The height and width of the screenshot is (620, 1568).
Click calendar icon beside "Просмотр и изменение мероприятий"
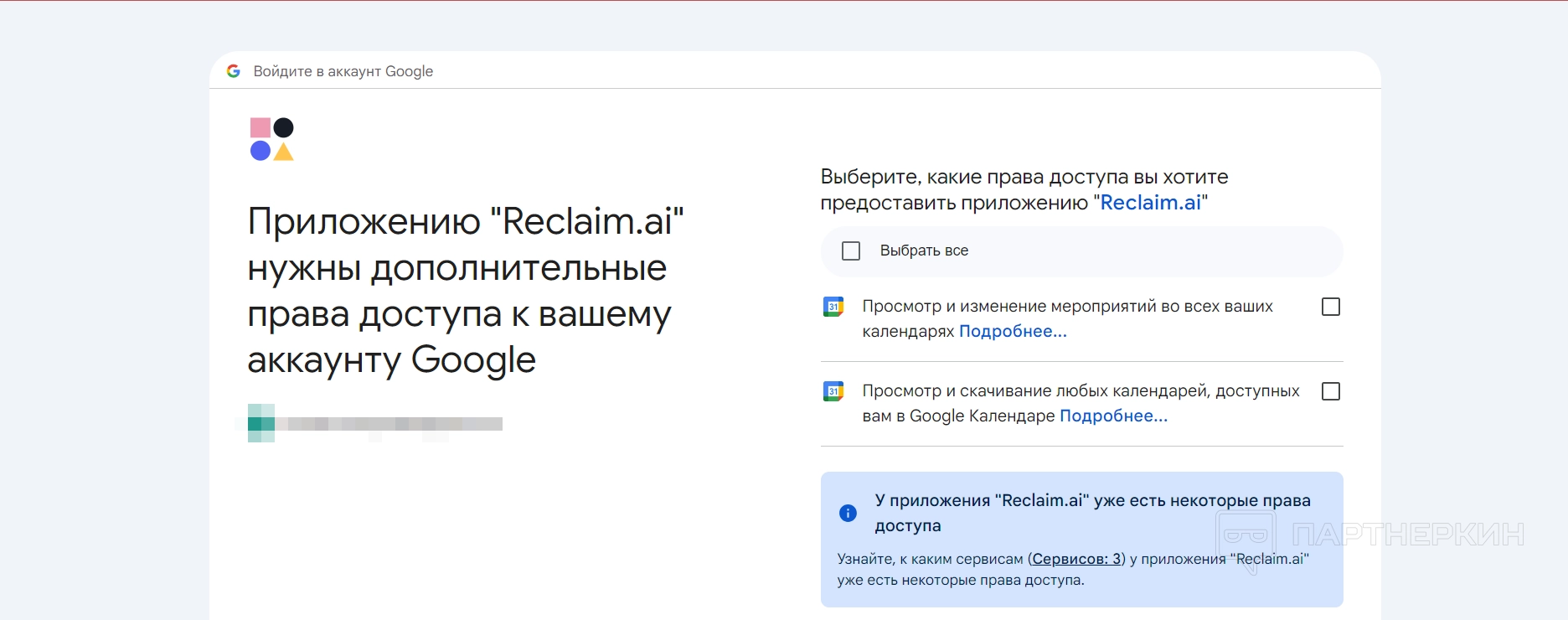click(x=833, y=307)
